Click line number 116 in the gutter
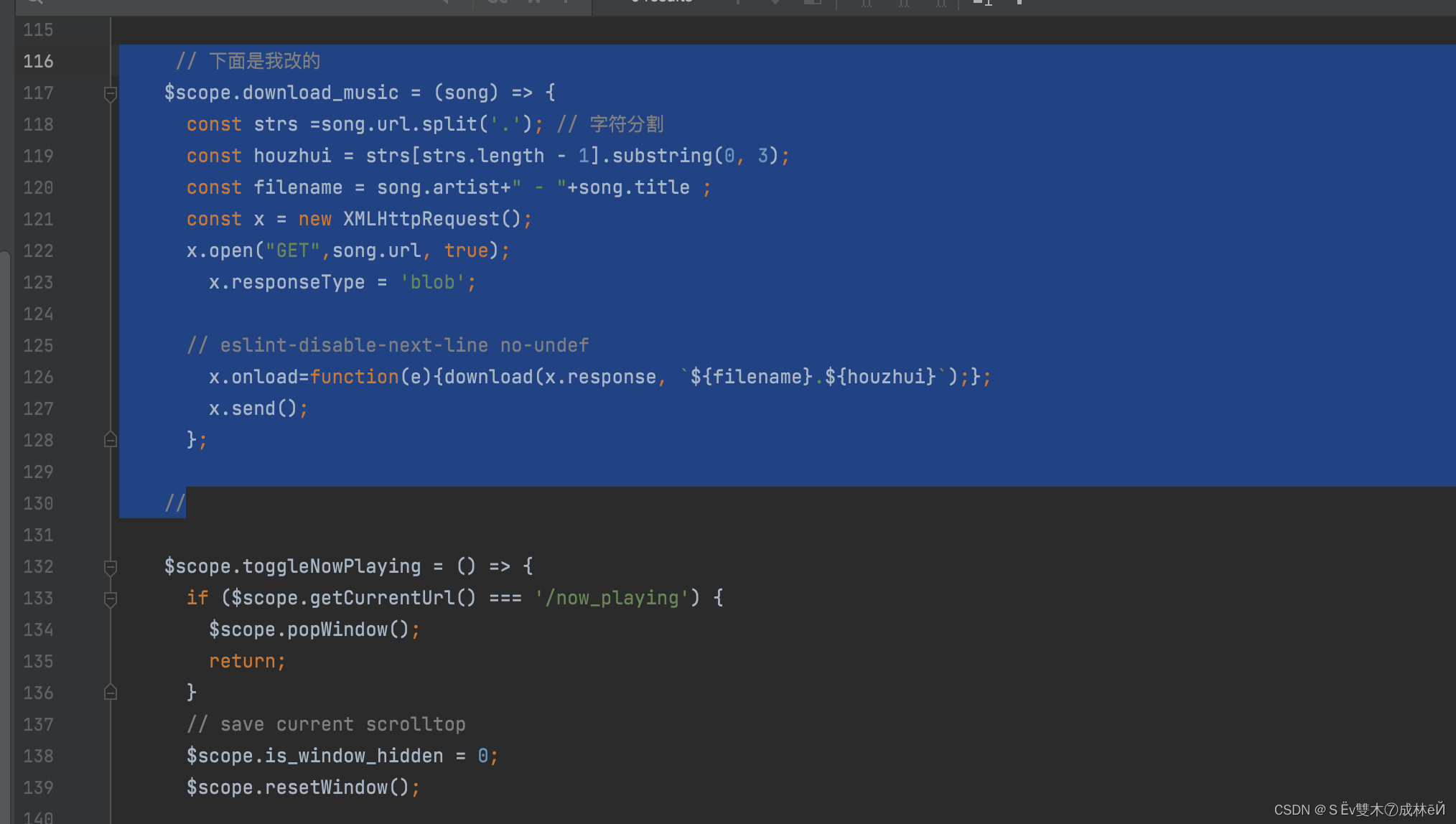1456x824 pixels. (38, 62)
